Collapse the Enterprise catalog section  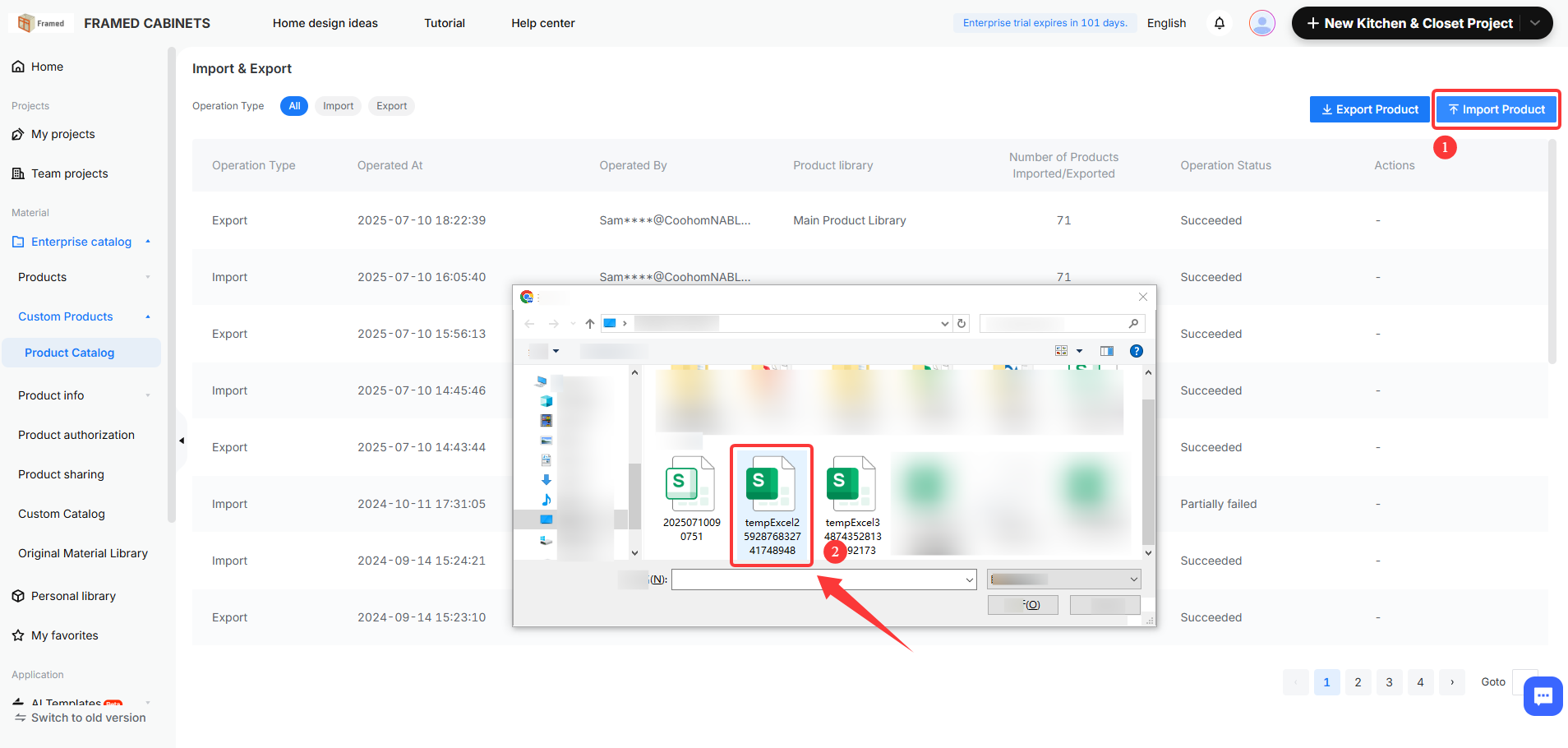(148, 242)
